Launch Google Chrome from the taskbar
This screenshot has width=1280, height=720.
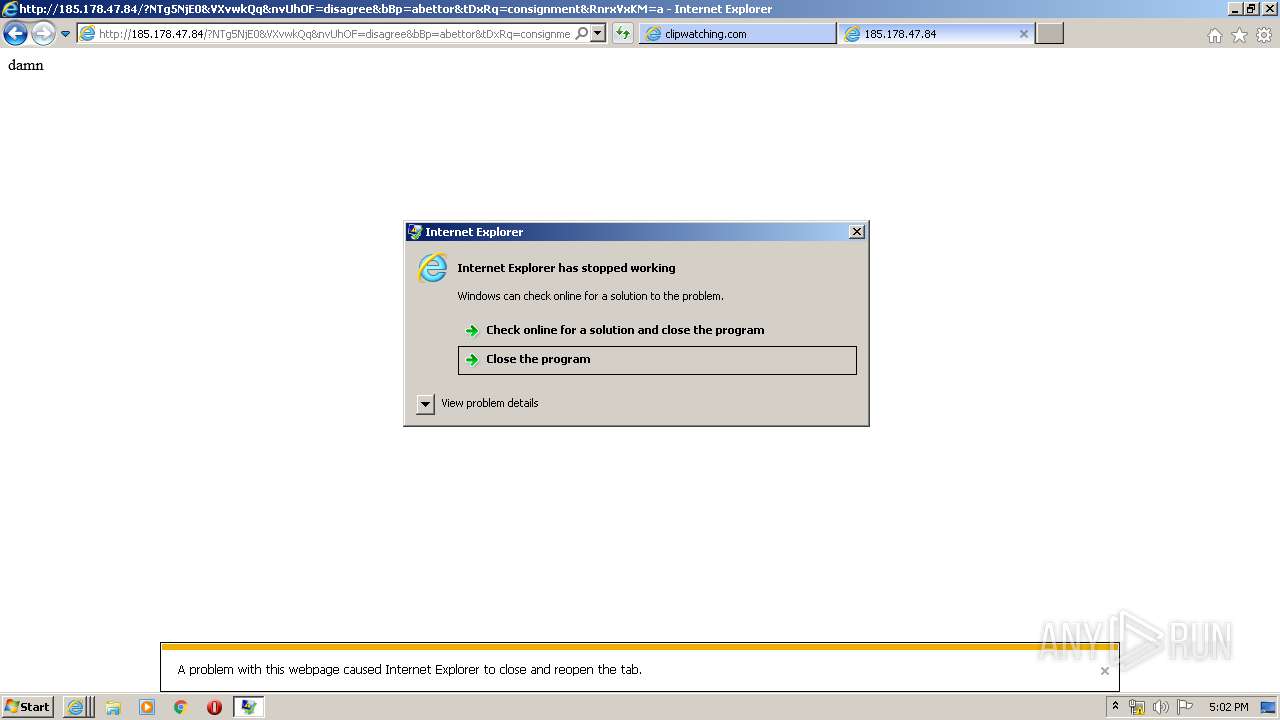click(181, 707)
